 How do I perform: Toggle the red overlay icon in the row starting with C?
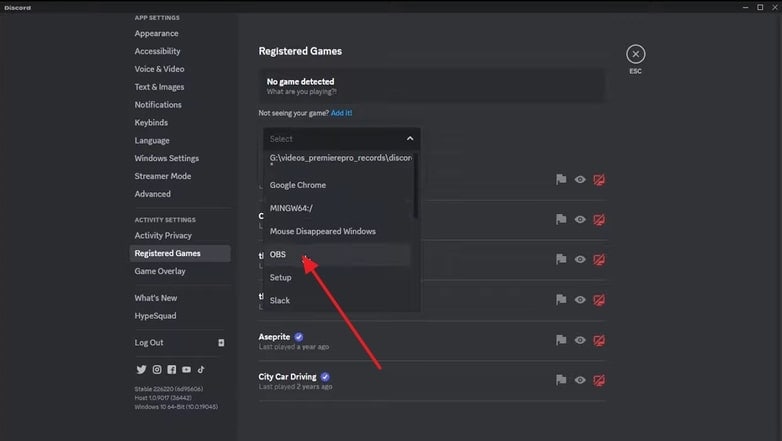tap(599, 220)
